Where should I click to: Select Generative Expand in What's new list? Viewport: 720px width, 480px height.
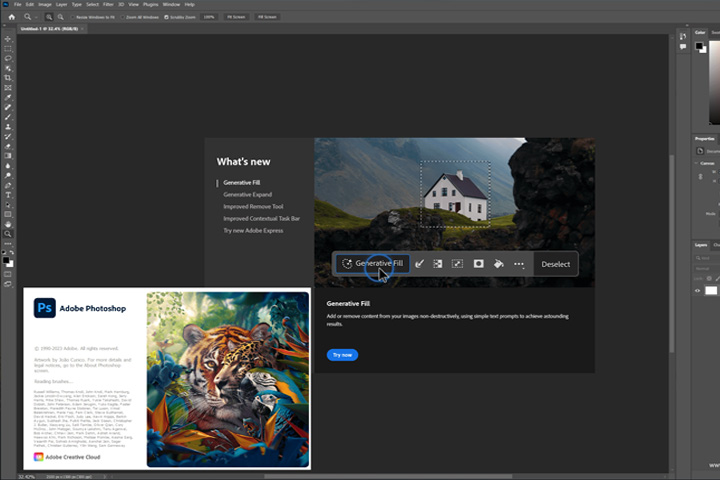[248, 195]
